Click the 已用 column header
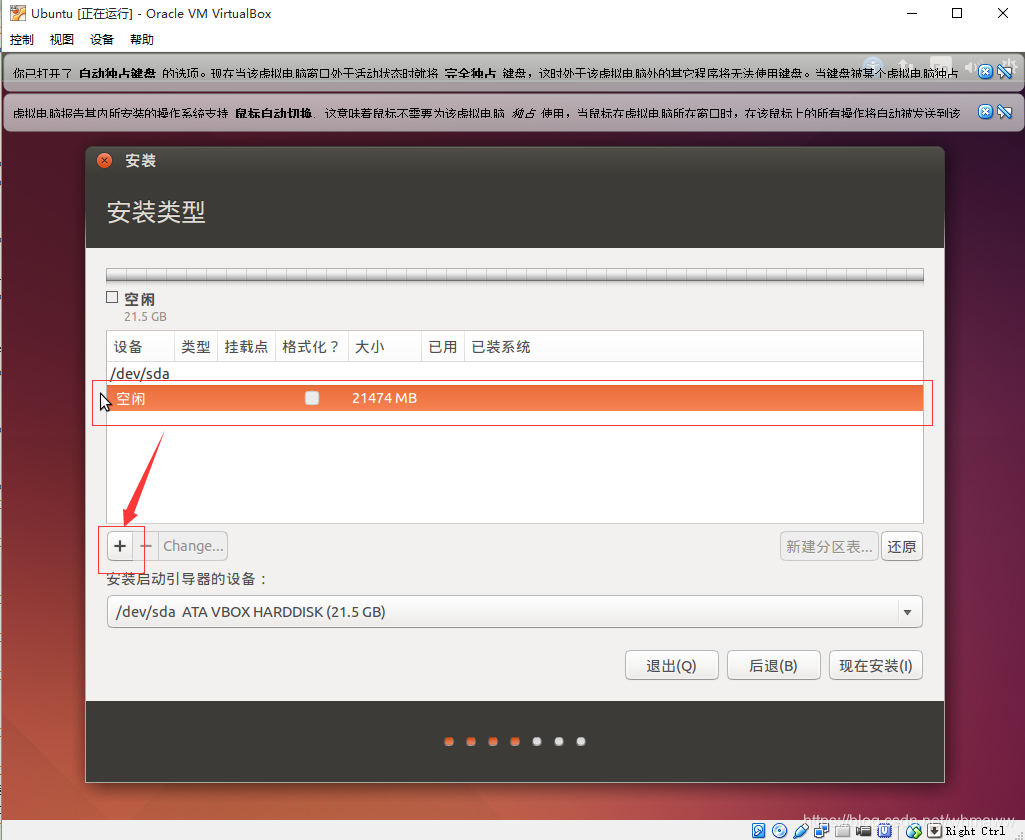Image resolution: width=1025 pixels, height=840 pixels. pos(443,346)
